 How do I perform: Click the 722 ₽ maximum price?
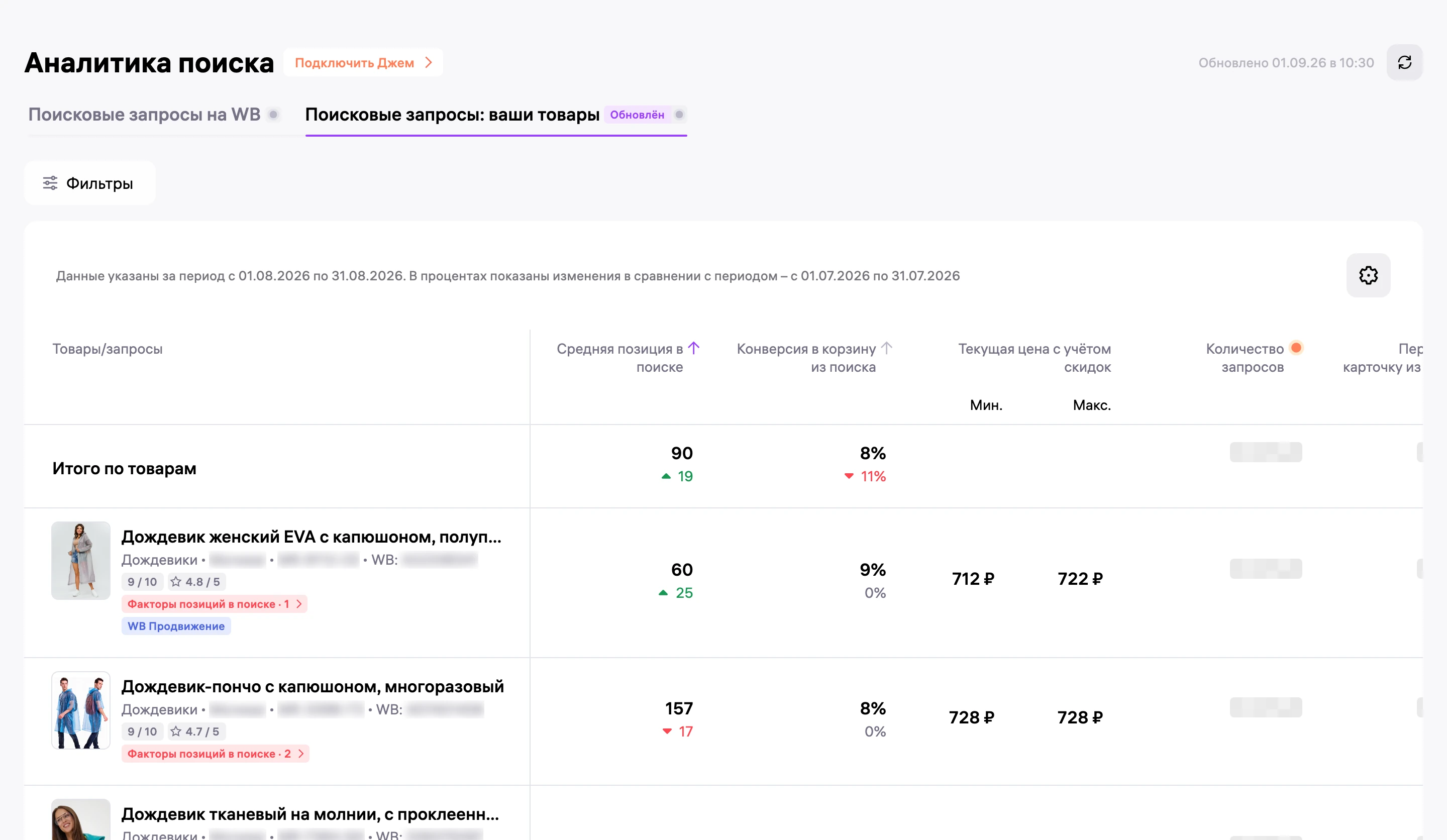coord(1080,579)
